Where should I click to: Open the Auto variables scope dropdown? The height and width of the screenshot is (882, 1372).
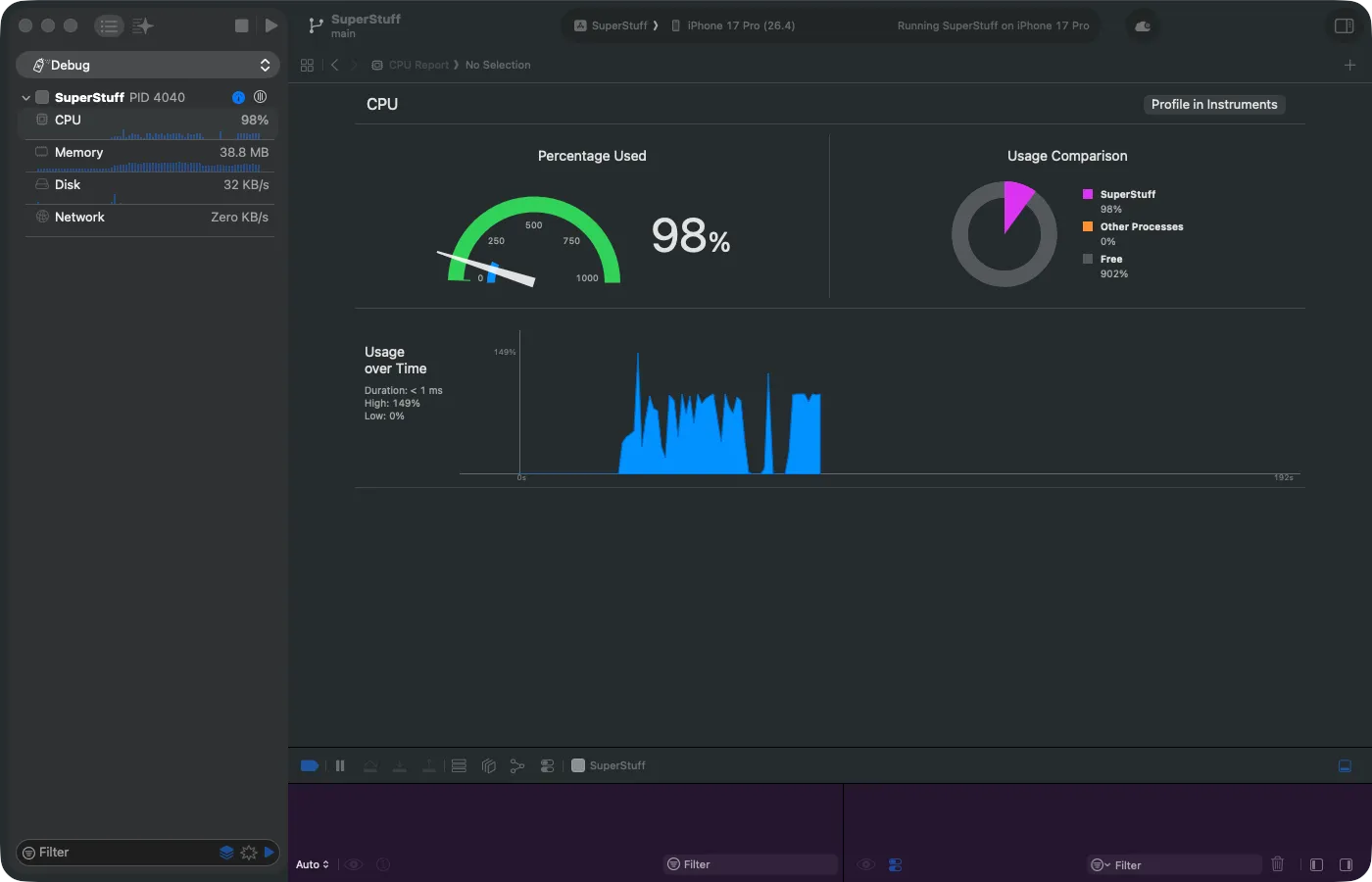[x=313, y=865]
